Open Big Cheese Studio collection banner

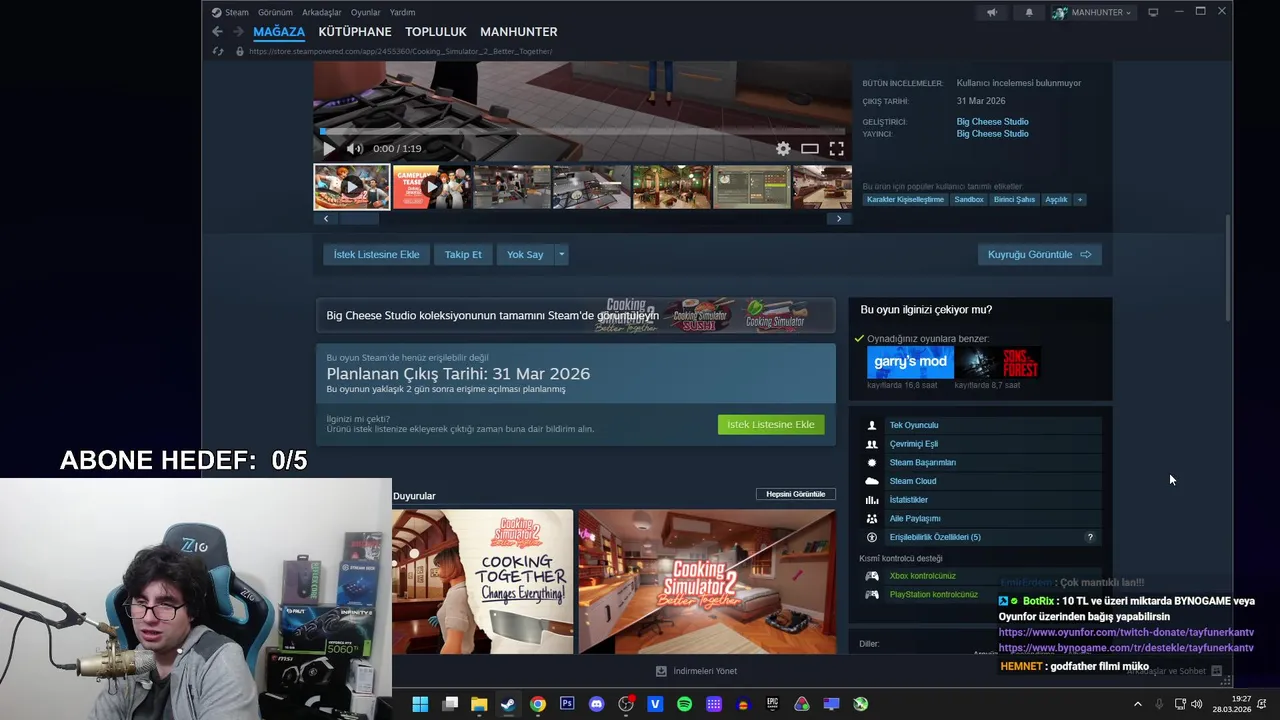[x=575, y=315]
